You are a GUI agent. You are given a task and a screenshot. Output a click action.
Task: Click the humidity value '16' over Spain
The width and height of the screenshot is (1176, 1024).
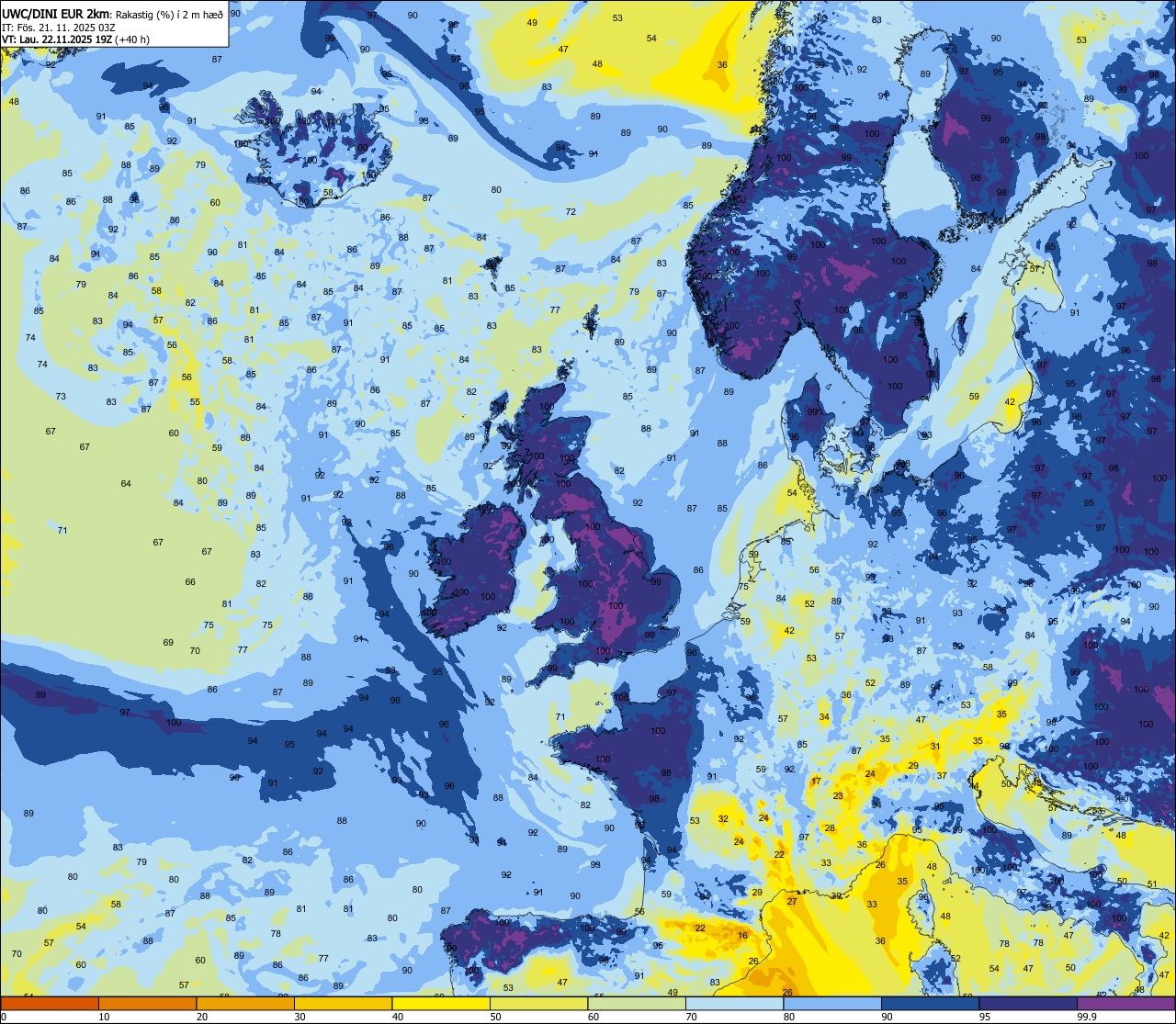point(742,936)
